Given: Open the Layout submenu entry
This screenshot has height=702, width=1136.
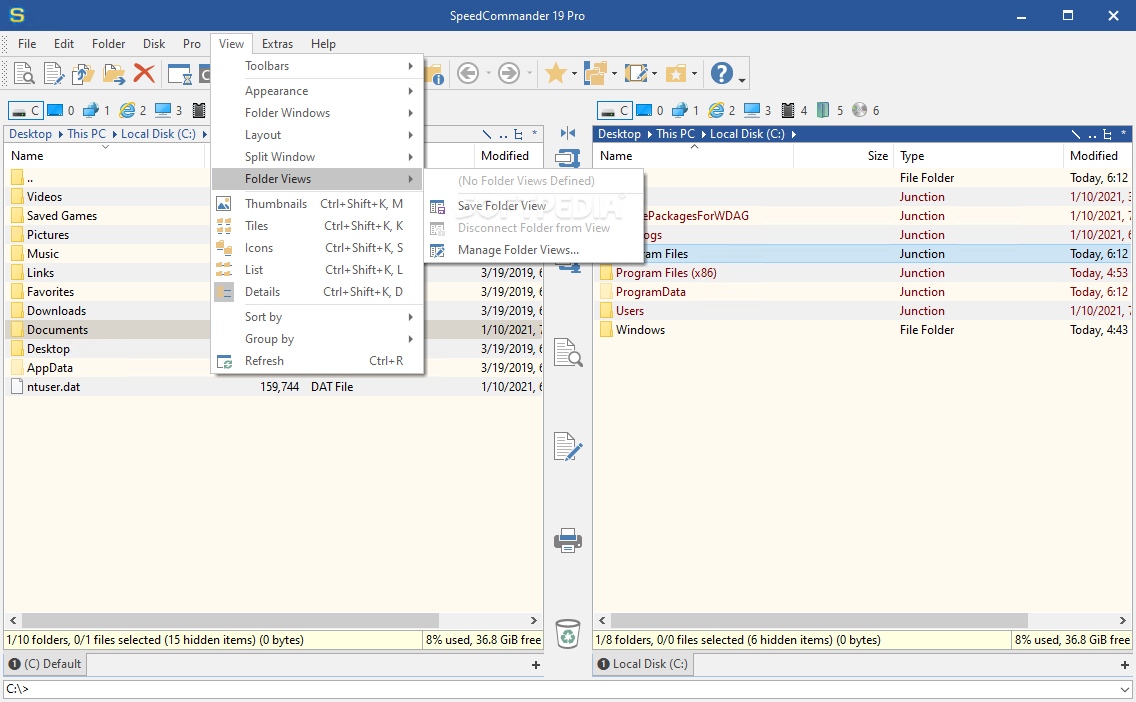Looking at the screenshot, I should (317, 135).
